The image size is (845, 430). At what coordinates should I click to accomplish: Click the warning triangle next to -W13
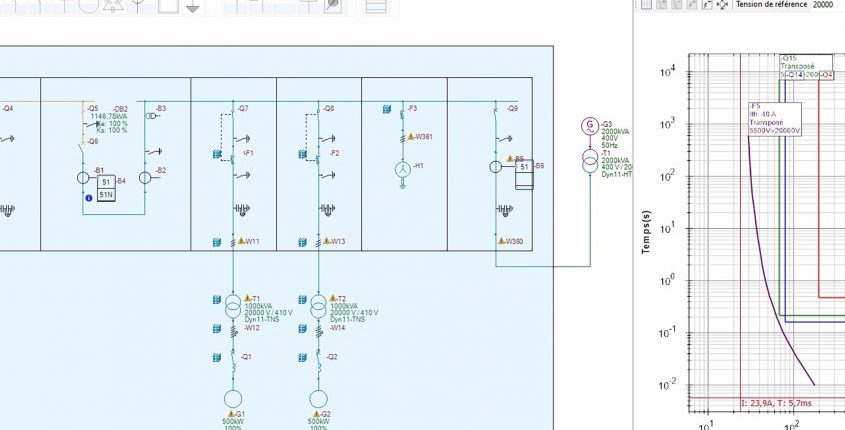point(327,240)
